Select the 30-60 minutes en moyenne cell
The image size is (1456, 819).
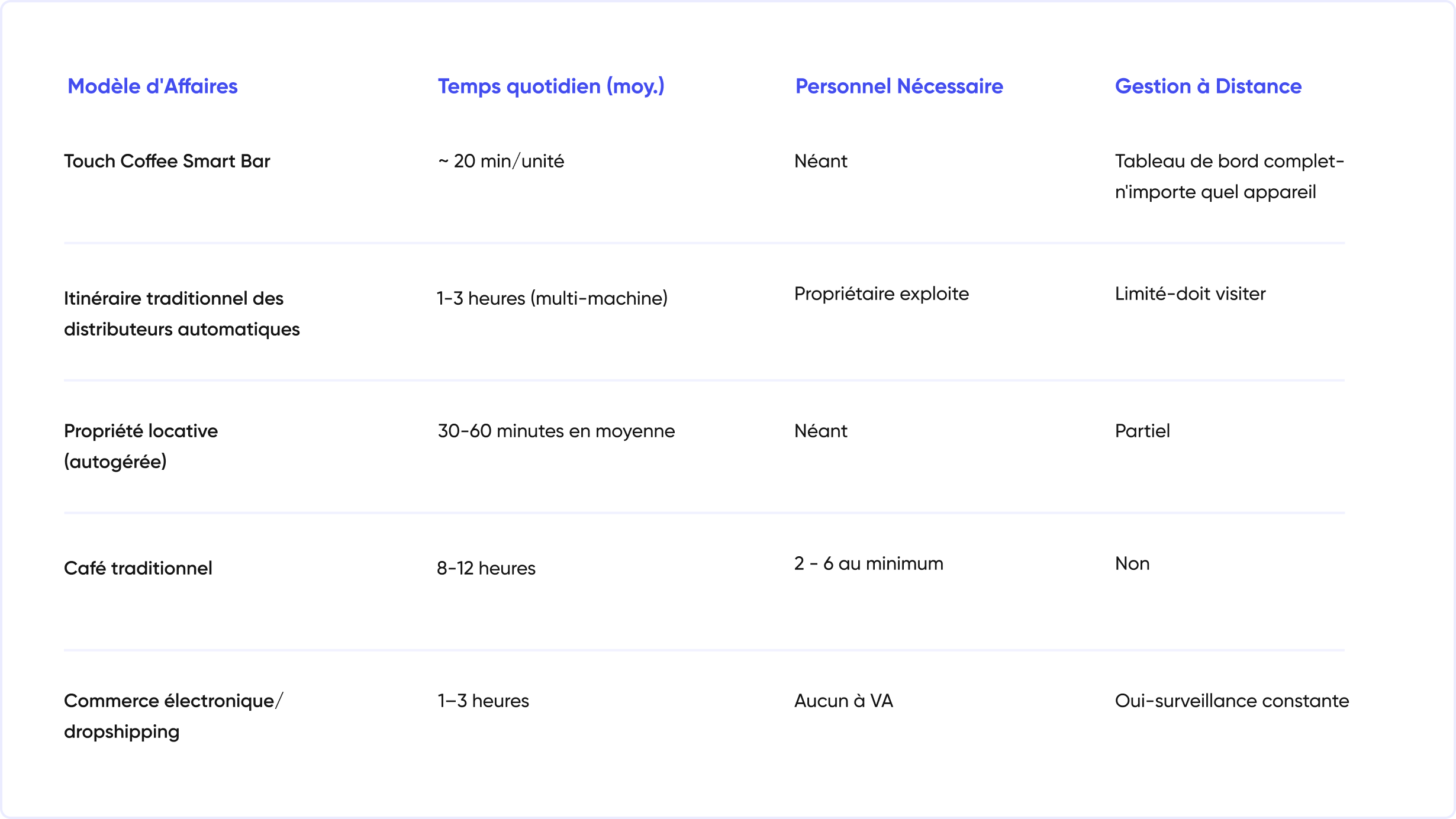(556, 431)
